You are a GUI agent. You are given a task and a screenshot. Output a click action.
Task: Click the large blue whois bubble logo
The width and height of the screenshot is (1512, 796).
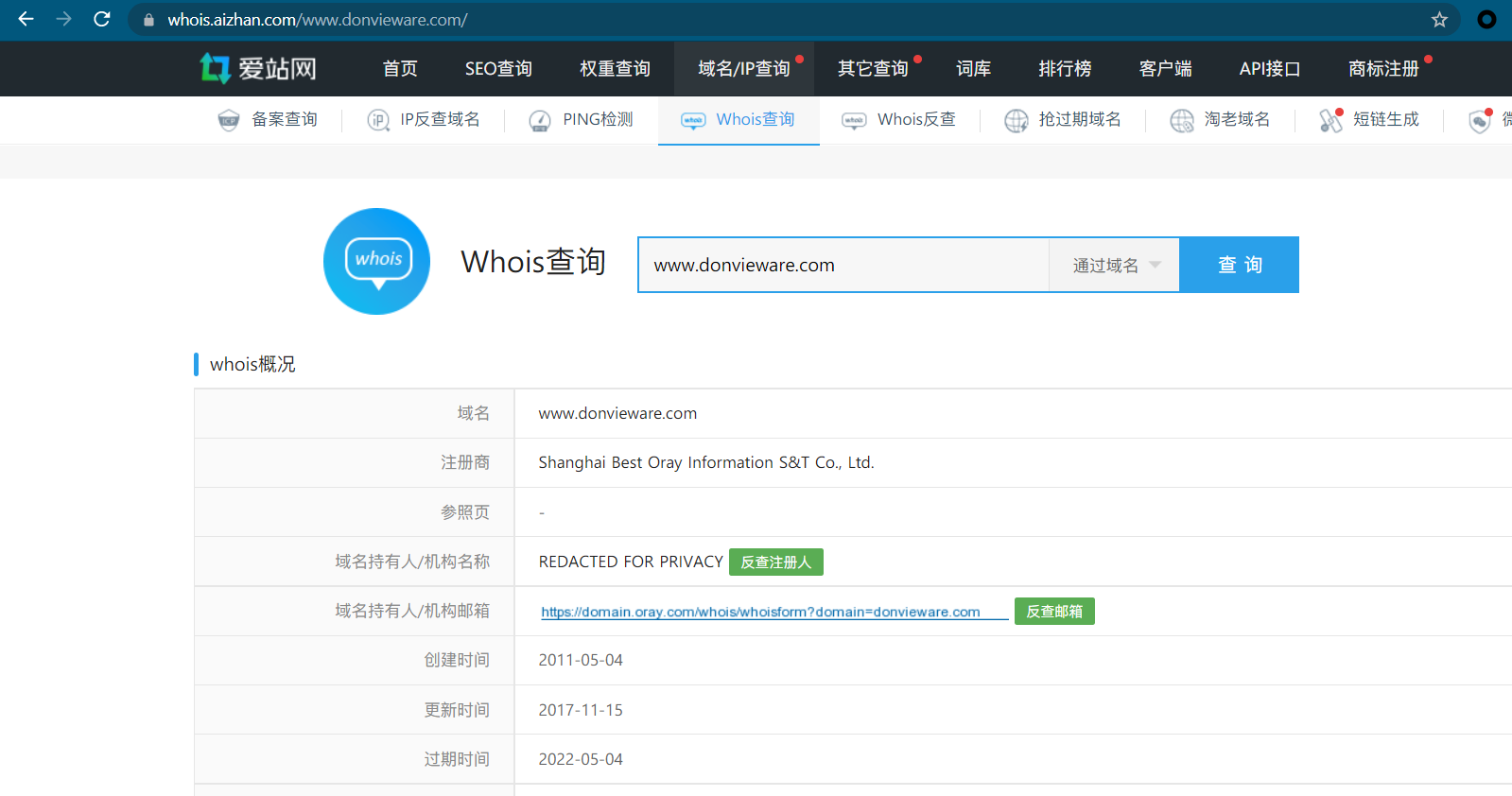[x=377, y=262]
